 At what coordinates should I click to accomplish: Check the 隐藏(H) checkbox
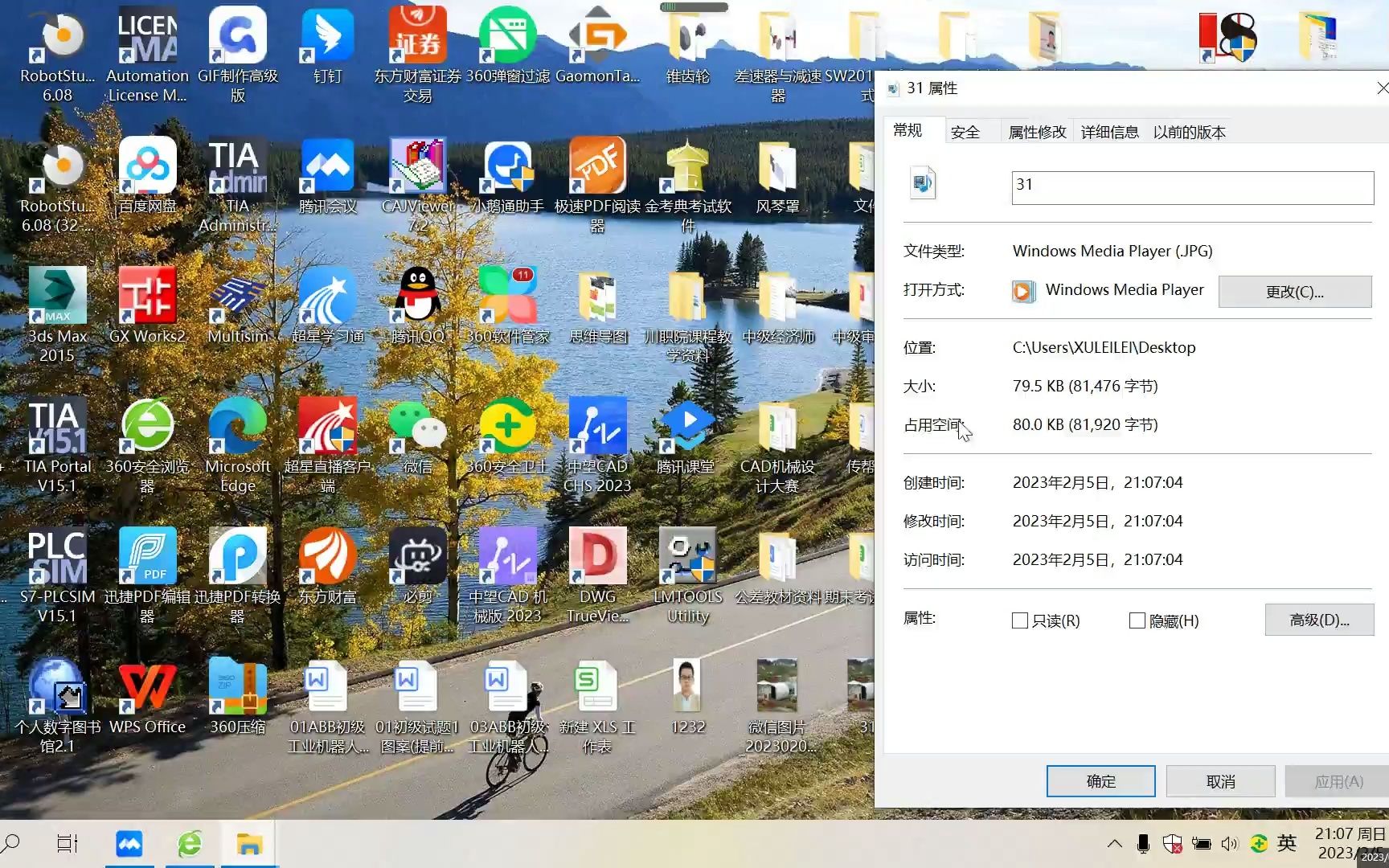click(1137, 620)
